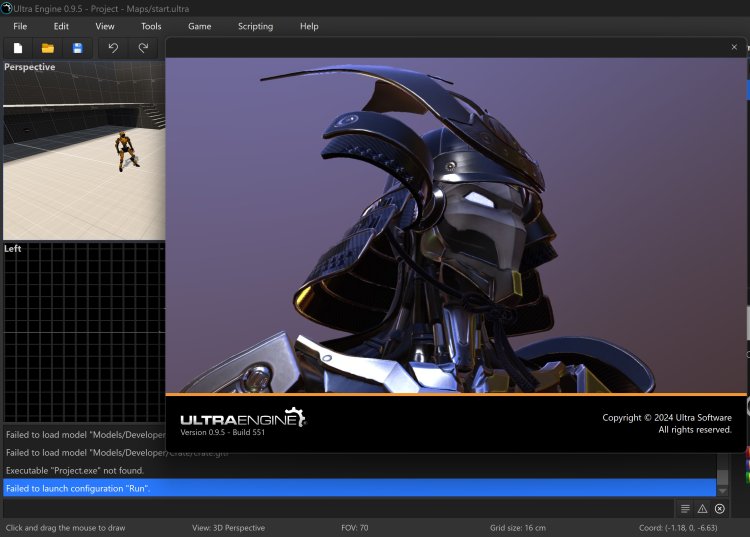750x537 pixels.
Task: Select the 'Failed to launch configuration Run' entry
Action: click(78, 488)
